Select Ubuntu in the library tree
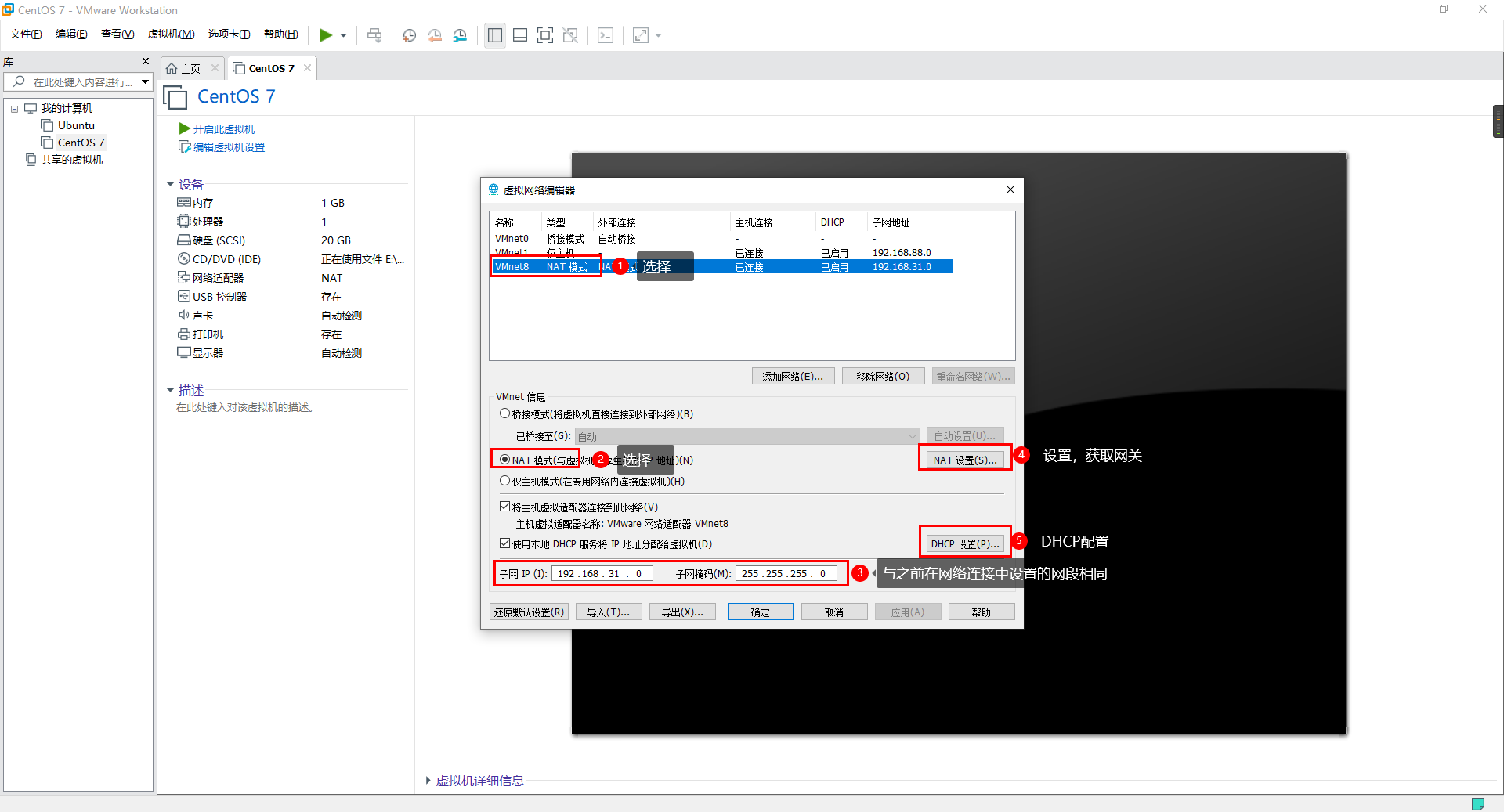This screenshot has width=1504, height=812. 76,125
